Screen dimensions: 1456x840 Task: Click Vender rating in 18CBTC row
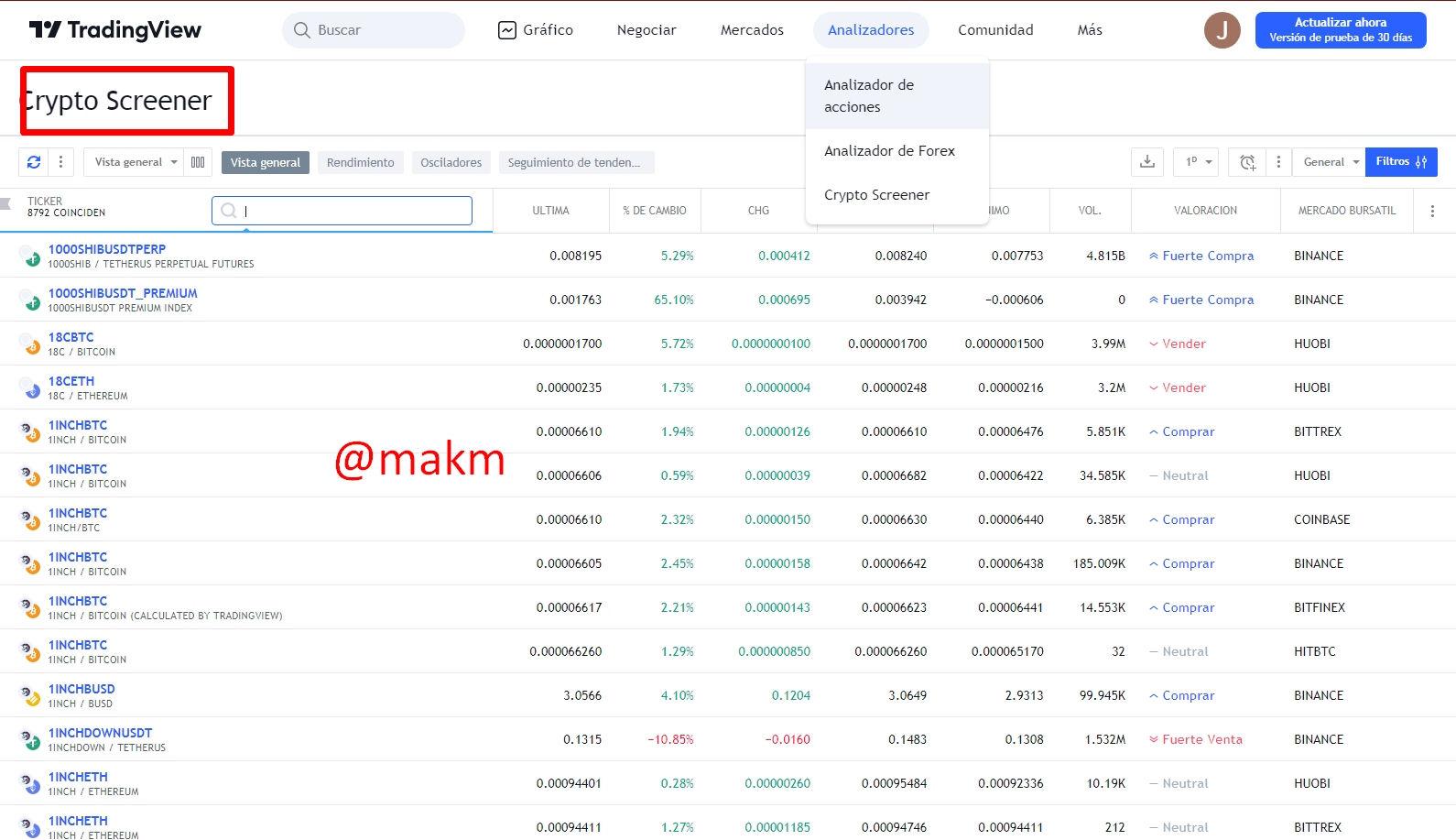pos(1178,344)
